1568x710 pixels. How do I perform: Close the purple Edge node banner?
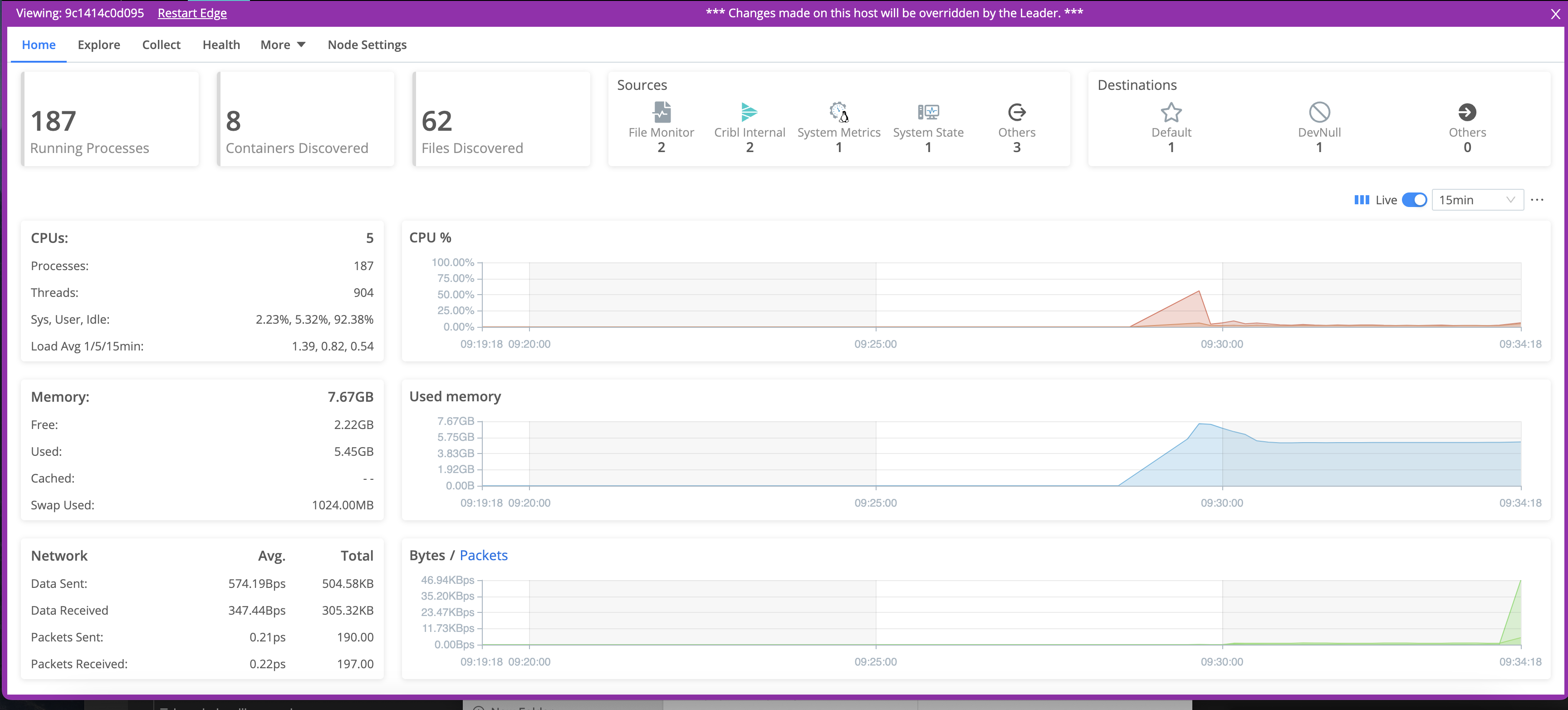tap(1555, 14)
